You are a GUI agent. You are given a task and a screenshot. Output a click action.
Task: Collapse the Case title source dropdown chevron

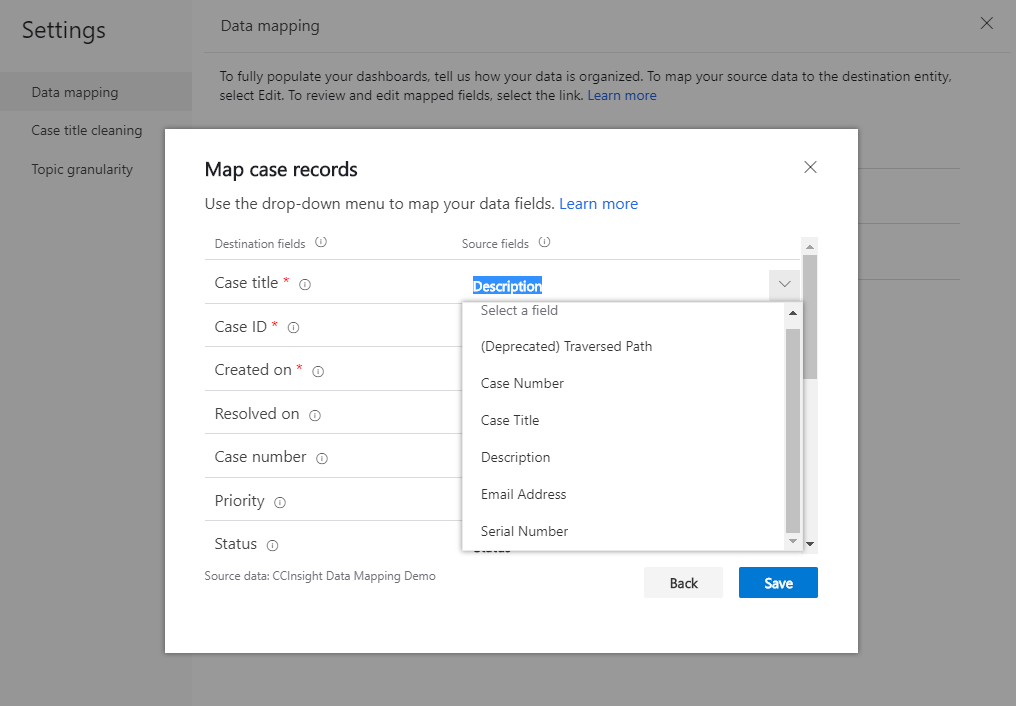tap(785, 284)
